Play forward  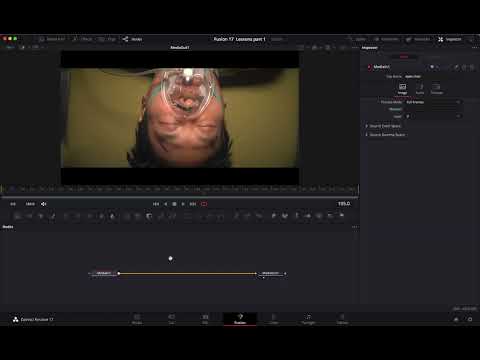pyautogui.click(x=183, y=204)
